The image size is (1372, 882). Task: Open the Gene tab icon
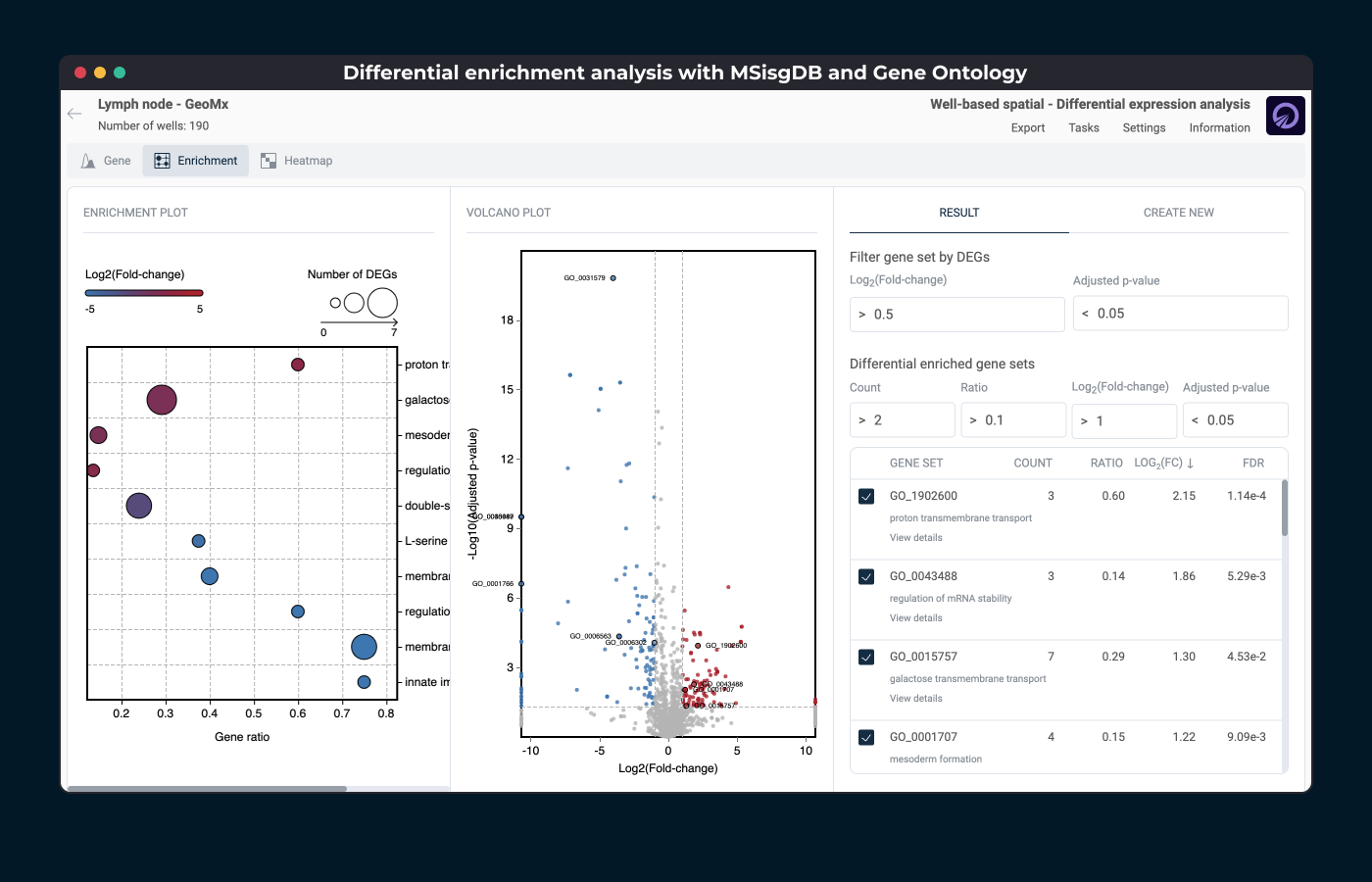tap(89, 161)
